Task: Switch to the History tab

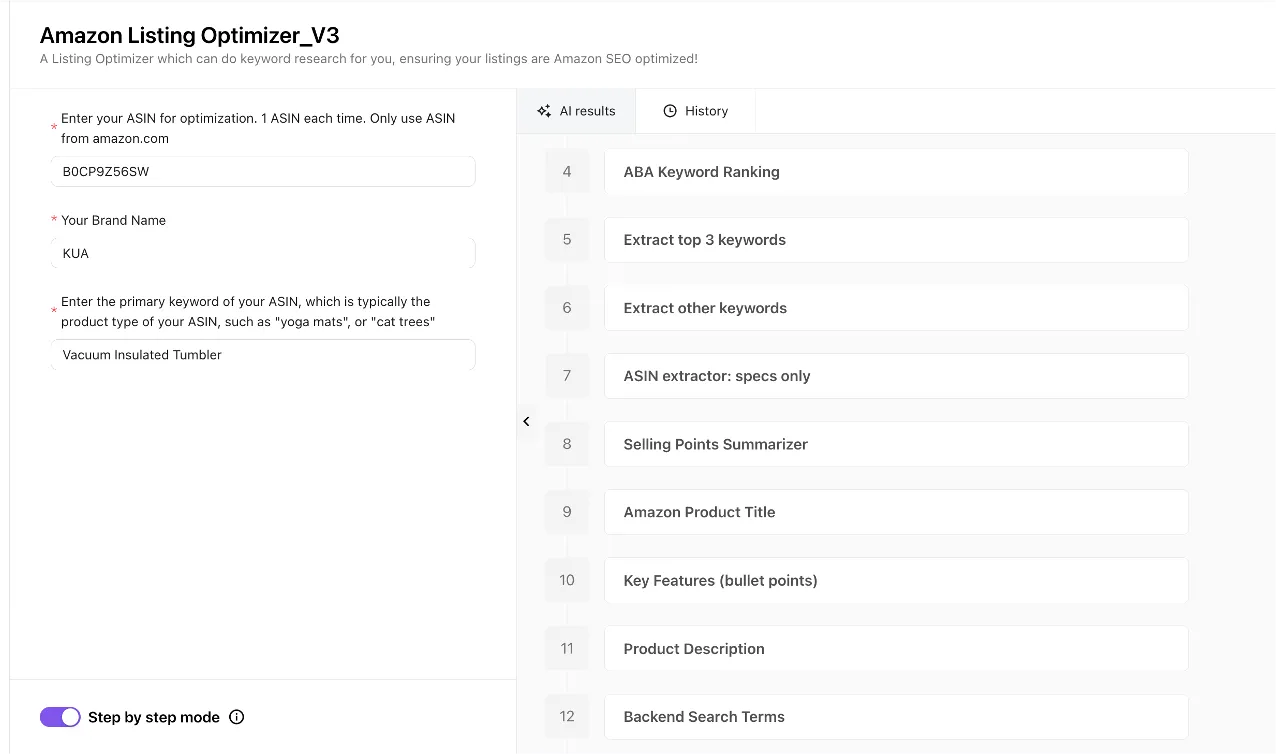Action: coord(696,111)
